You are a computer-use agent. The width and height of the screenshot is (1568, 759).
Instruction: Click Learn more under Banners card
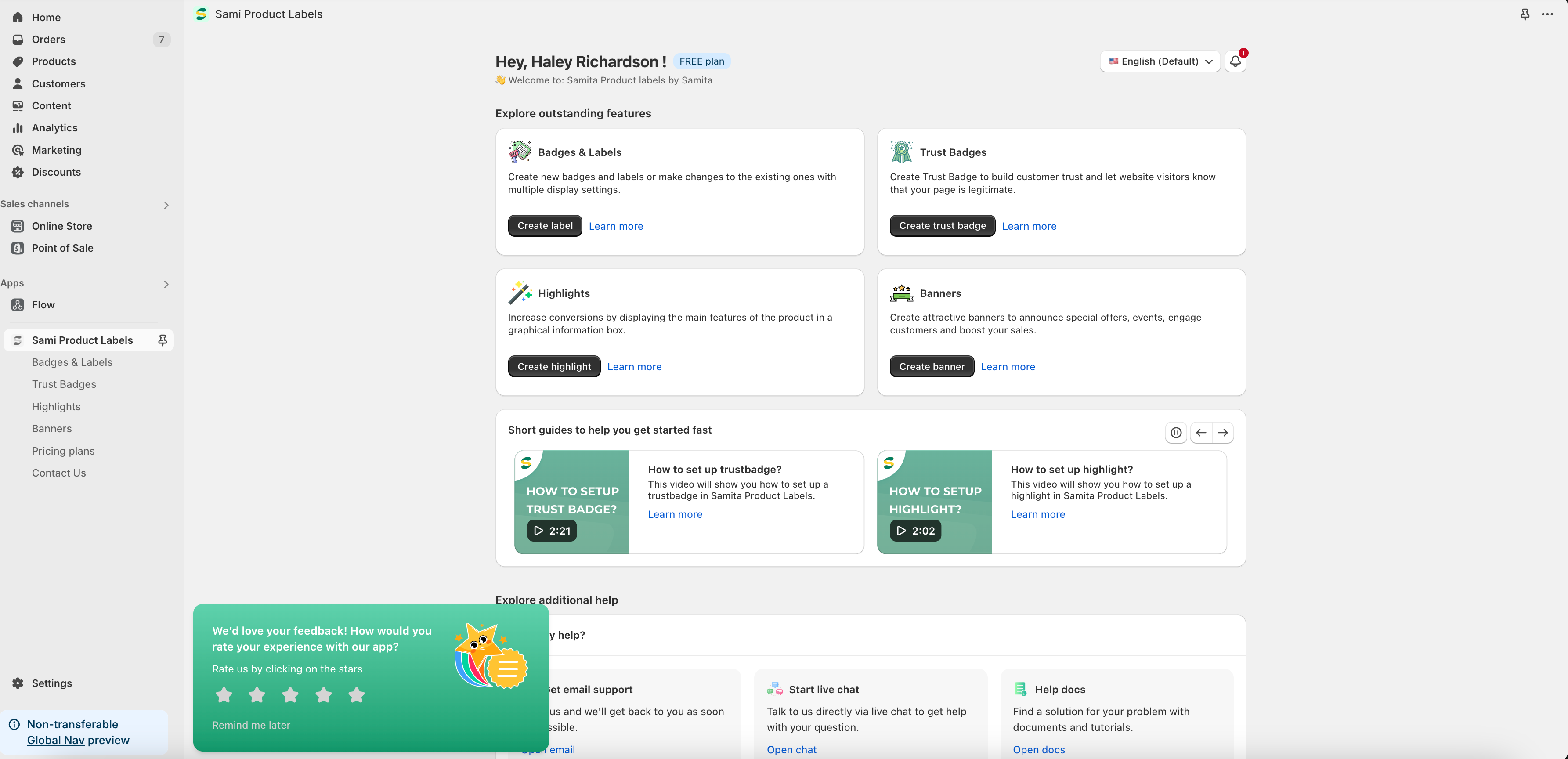1008,366
